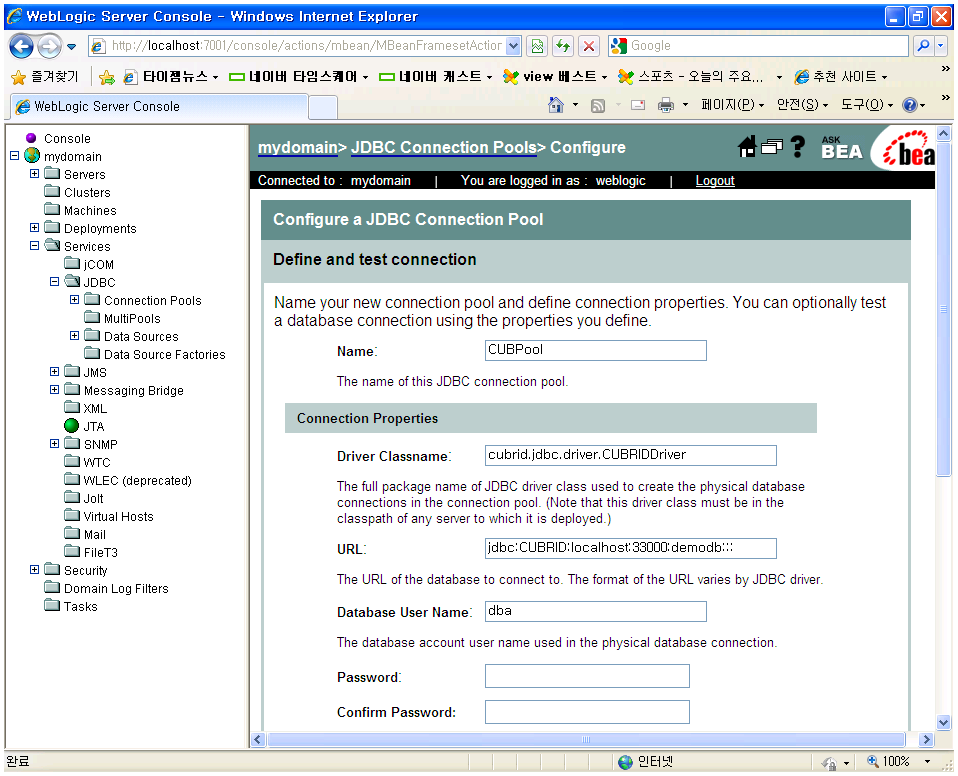Click the Ask BEA logo
958x776 pixels.
click(x=841, y=147)
